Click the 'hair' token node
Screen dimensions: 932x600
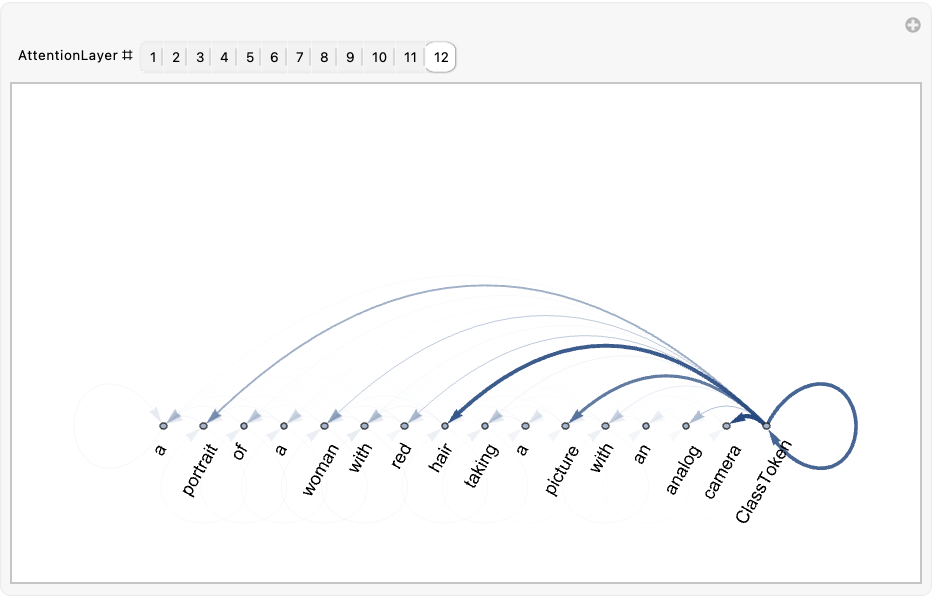point(445,426)
